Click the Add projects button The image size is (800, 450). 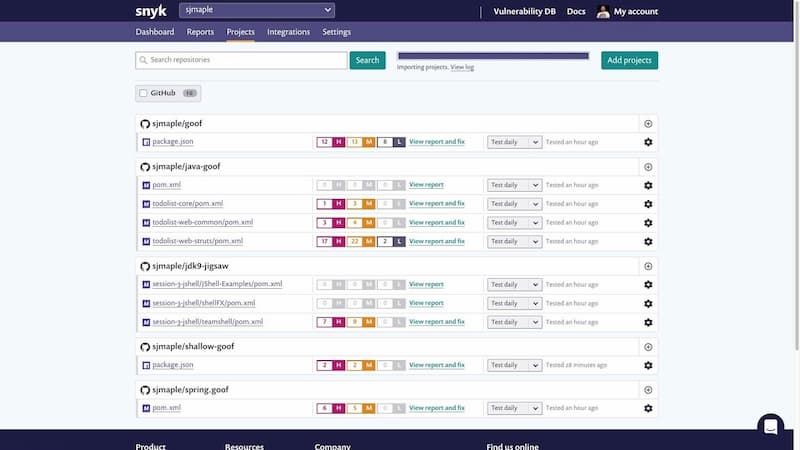629,60
